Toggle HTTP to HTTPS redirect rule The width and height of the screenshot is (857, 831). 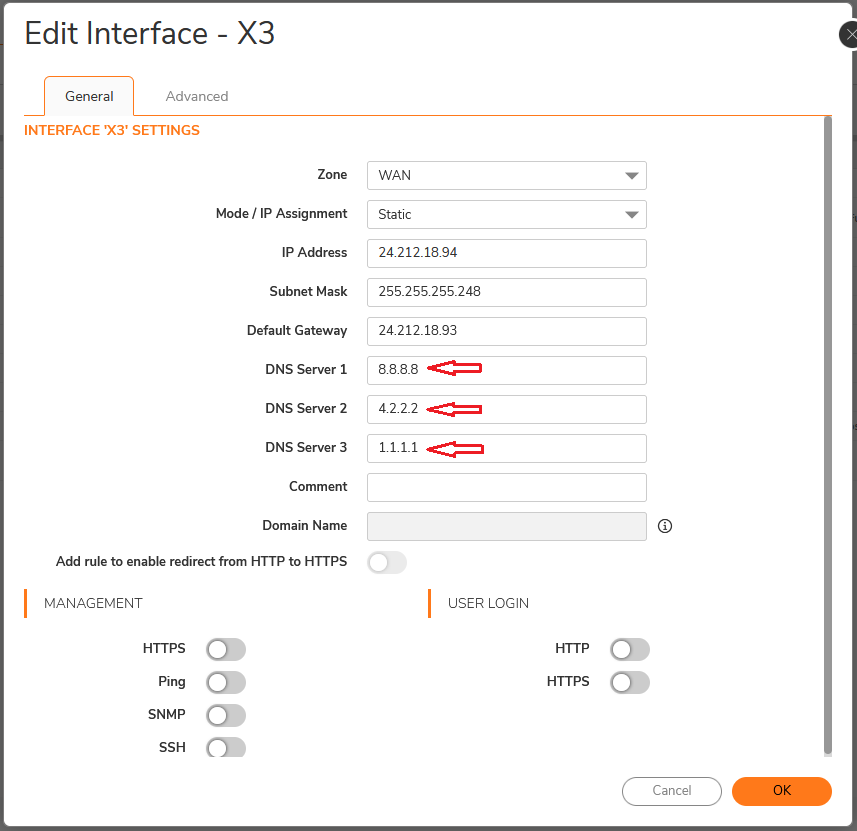click(387, 563)
